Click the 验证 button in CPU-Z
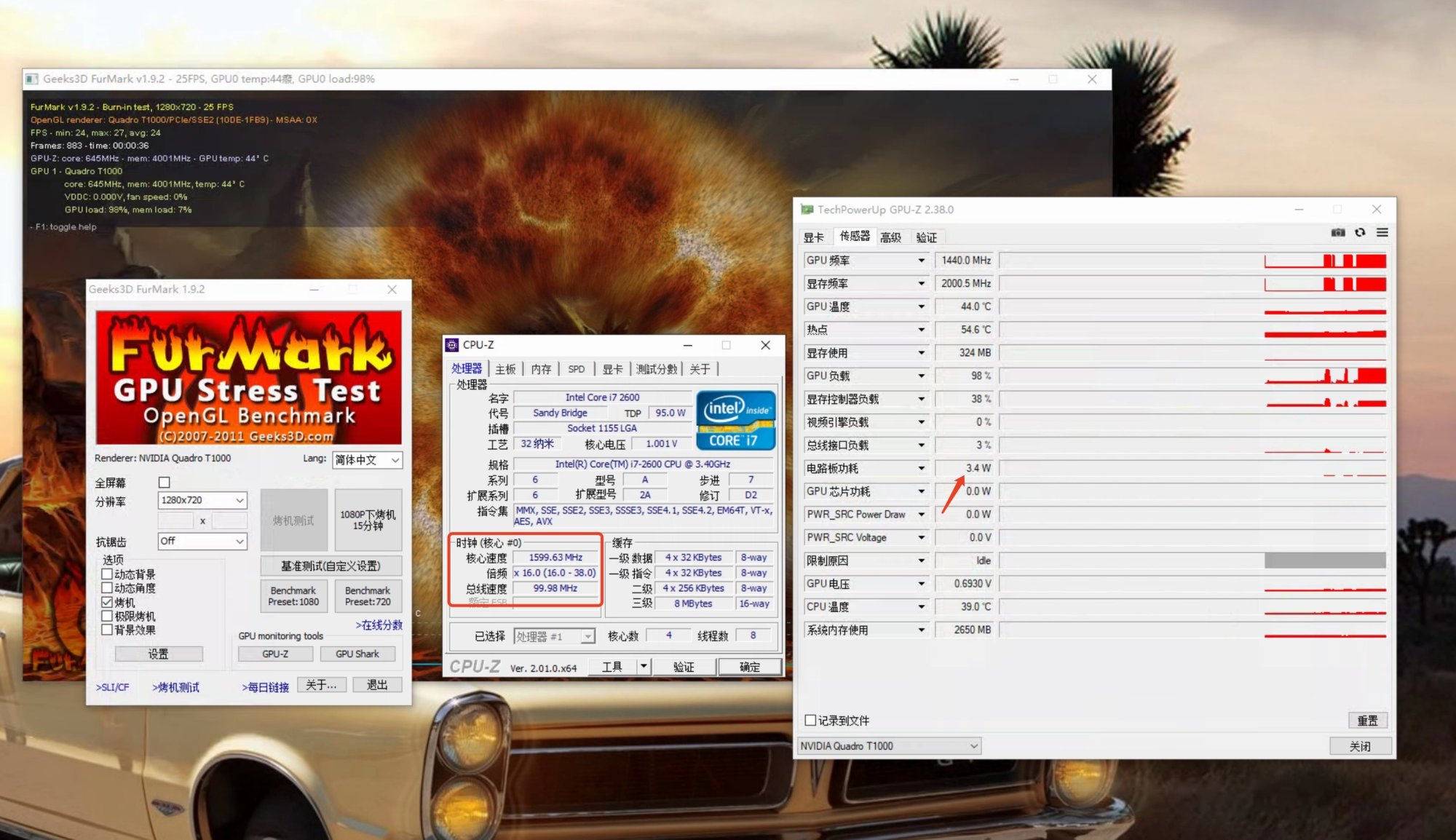The image size is (1456, 840). point(684,667)
